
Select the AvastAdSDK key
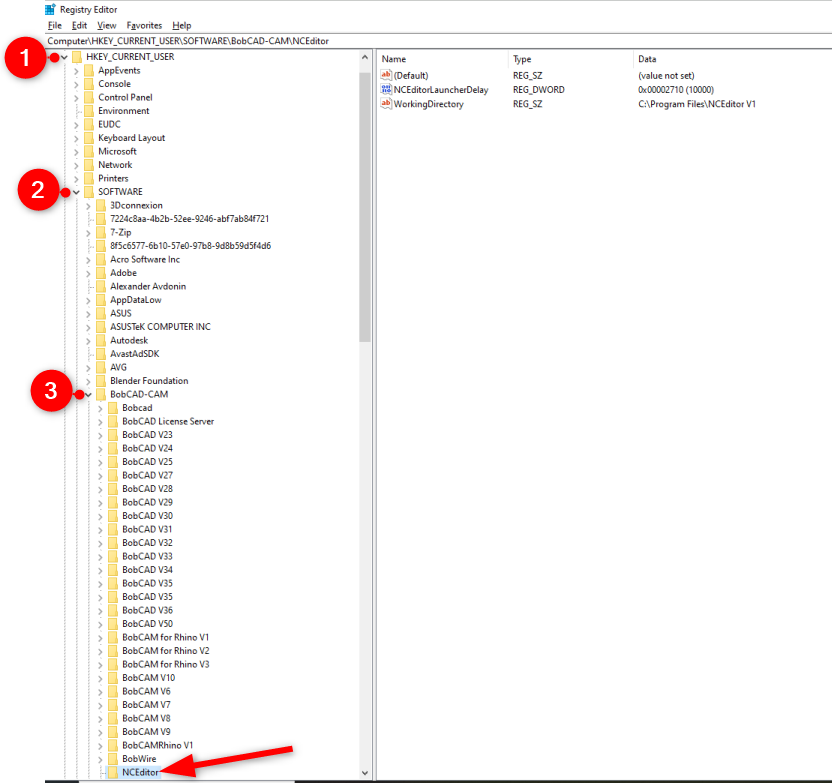point(135,354)
